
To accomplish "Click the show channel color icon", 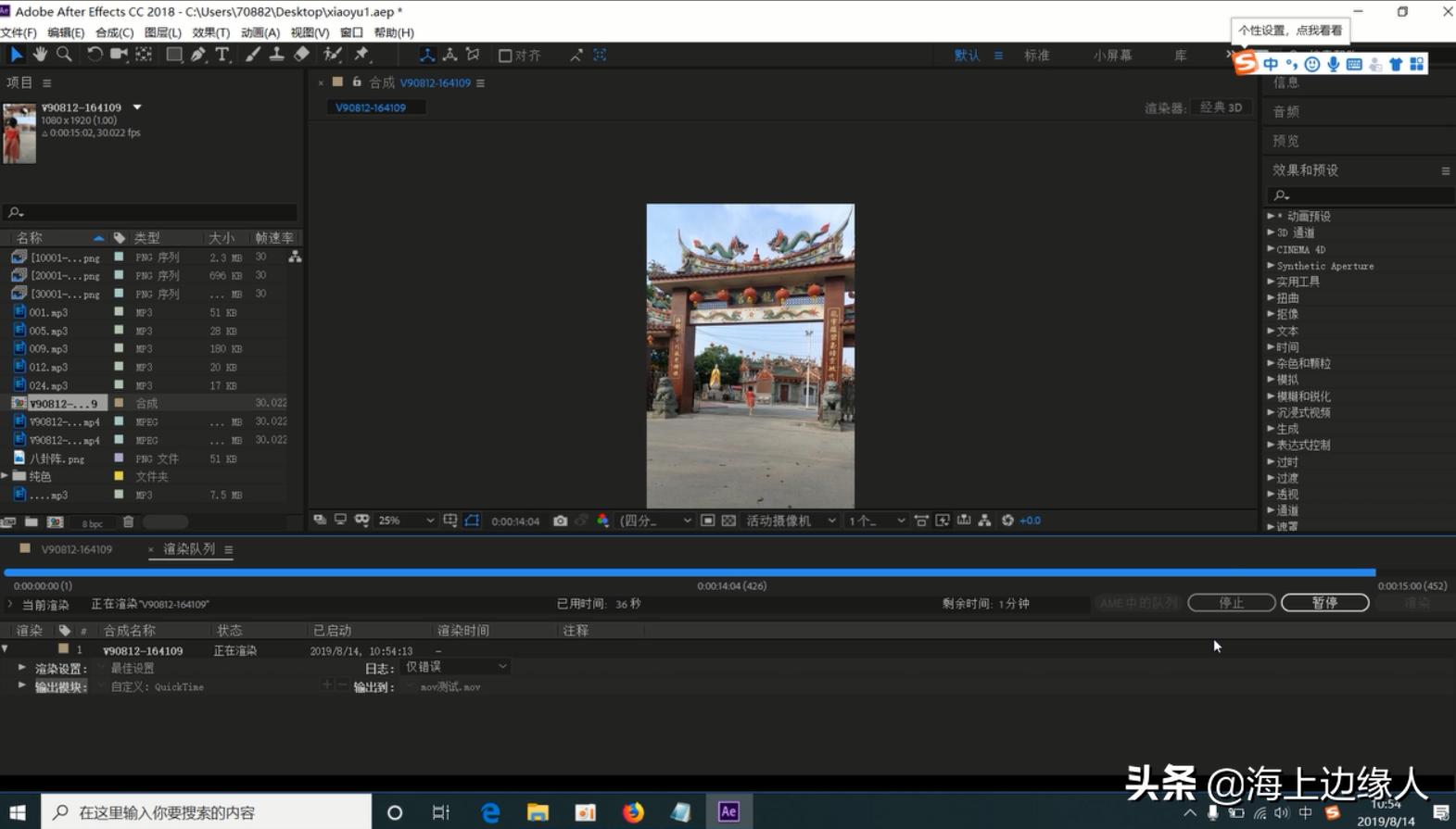I will point(602,521).
